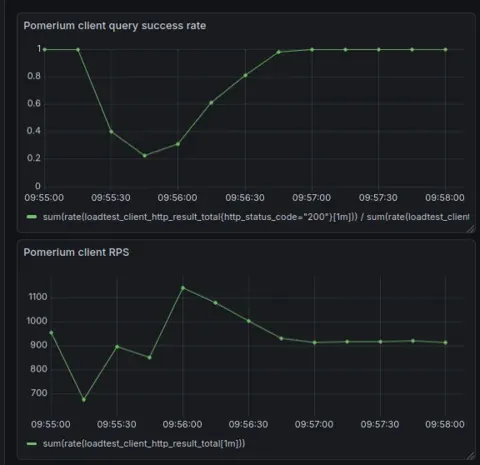This screenshot has height=465, width=480.
Task: Toggle the loadtest_client_http_result_total RPS legend series
Action: (144, 444)
